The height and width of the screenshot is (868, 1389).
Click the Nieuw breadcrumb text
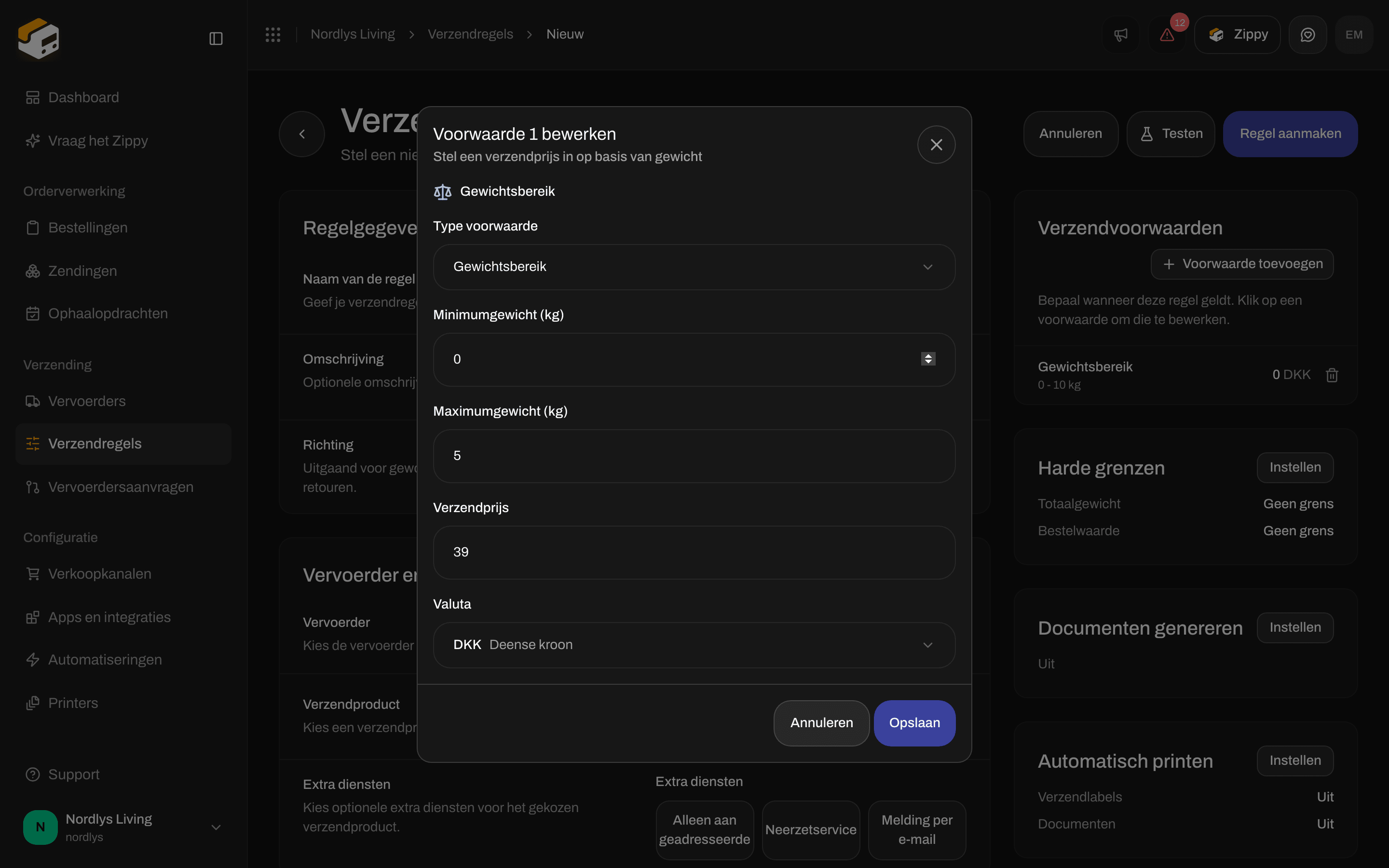(565, 34)
